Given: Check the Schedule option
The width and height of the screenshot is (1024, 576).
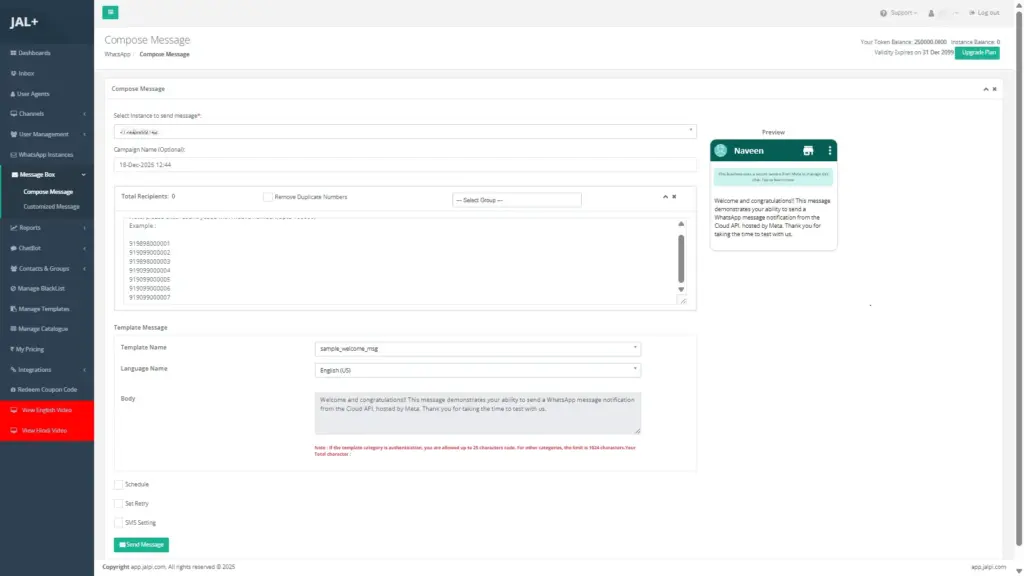Looking at the screenshot, I should pyautogui.click(x=120, y=484).
